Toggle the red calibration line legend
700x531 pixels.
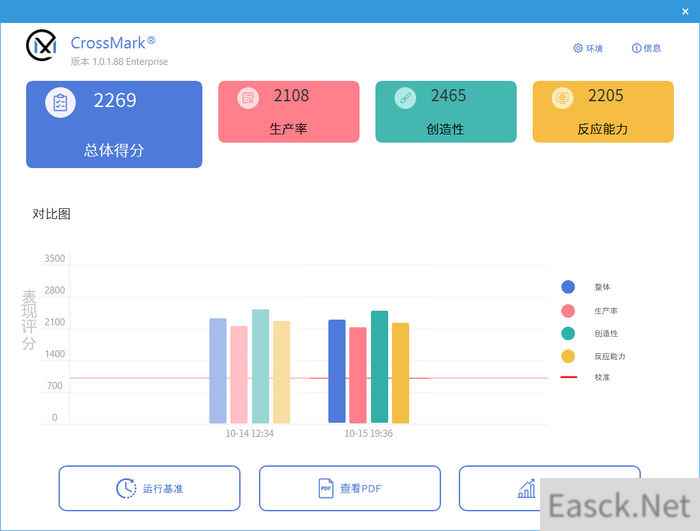pos(568,377)
